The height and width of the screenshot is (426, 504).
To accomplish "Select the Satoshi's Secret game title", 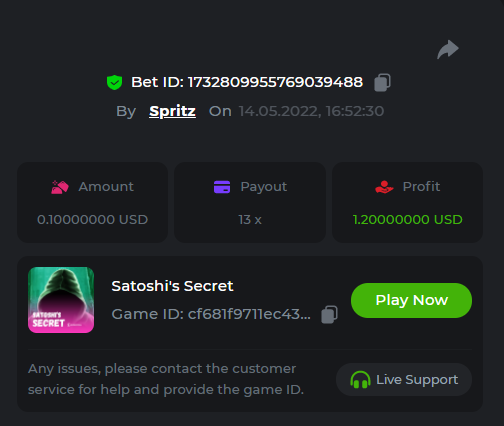I will coord(172,286).
